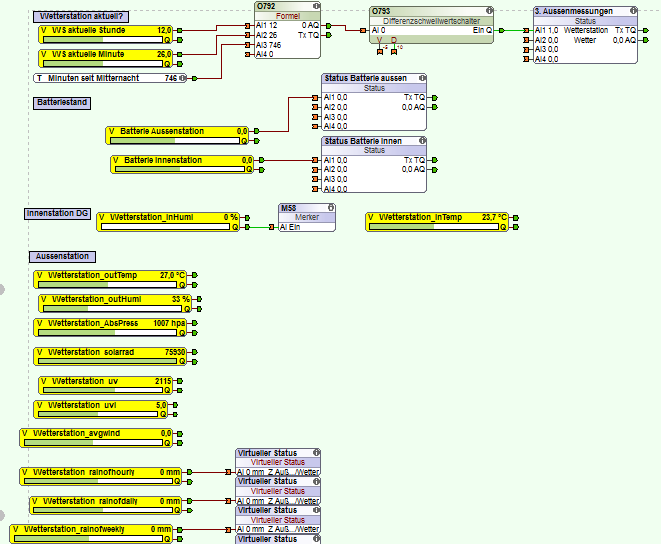Viewport: 661px width, 544px height.
Task: Click the value bar of Wetterstation_AbsPress
Action: coord(107,333)
